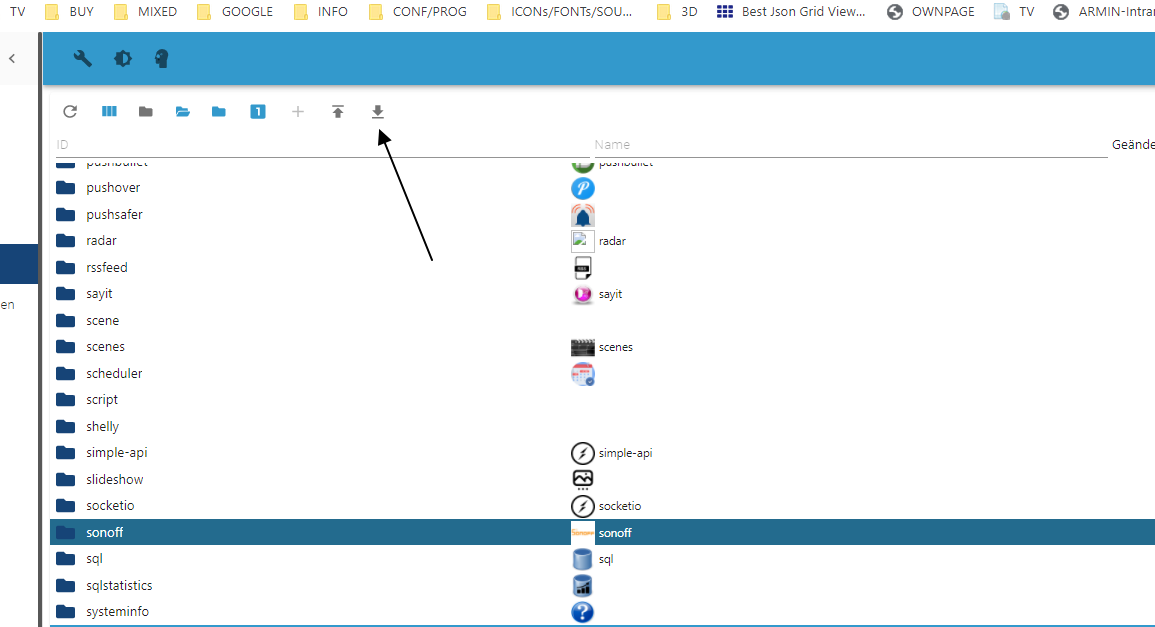Click the systeminfo folder icon
Image resolution: width=1155 pixels, height=627 pixels.
click(x=66, y=612)
